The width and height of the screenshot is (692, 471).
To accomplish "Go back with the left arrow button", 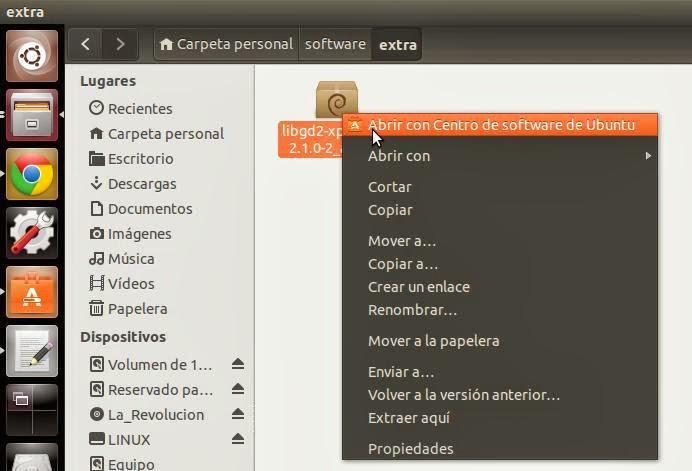I will [86, 44].
